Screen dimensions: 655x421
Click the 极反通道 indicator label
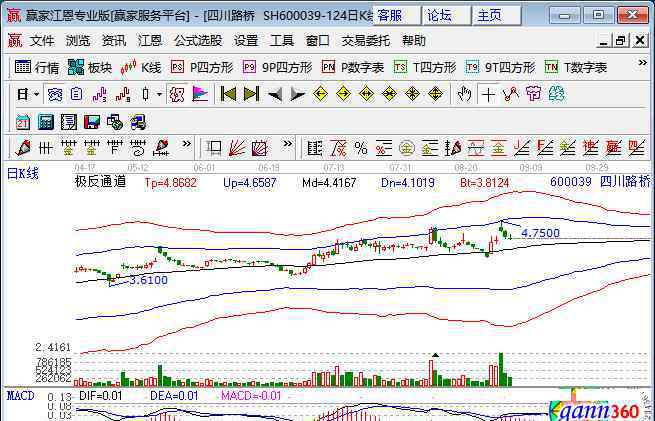point(100,182)
